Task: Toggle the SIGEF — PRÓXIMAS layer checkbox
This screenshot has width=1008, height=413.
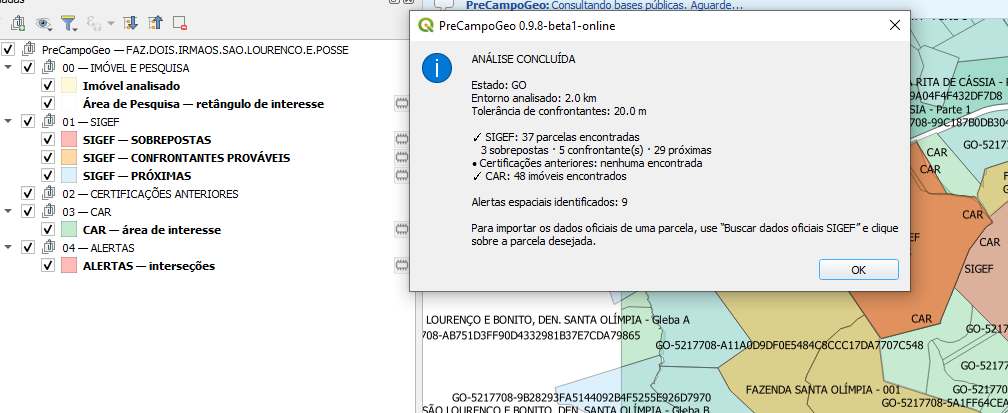Action: [x=48, y=176]
